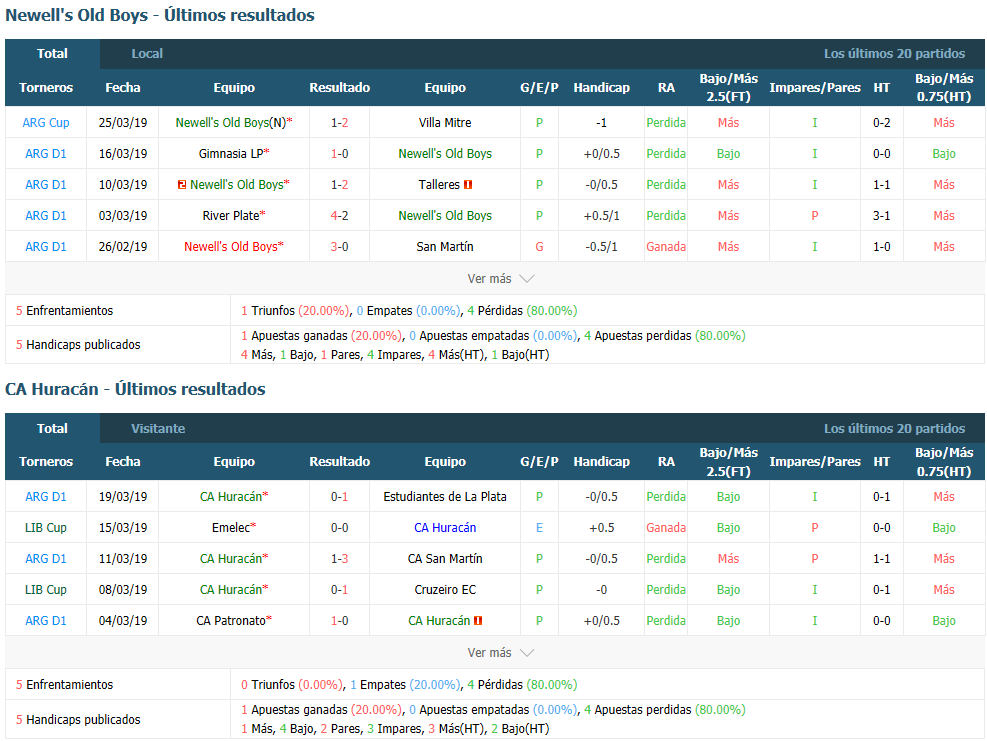Screen dimensions: 987x741
Task: Click red card icon before Newell's Old Boys 10/03/19
Action: [x=182, y=185]
